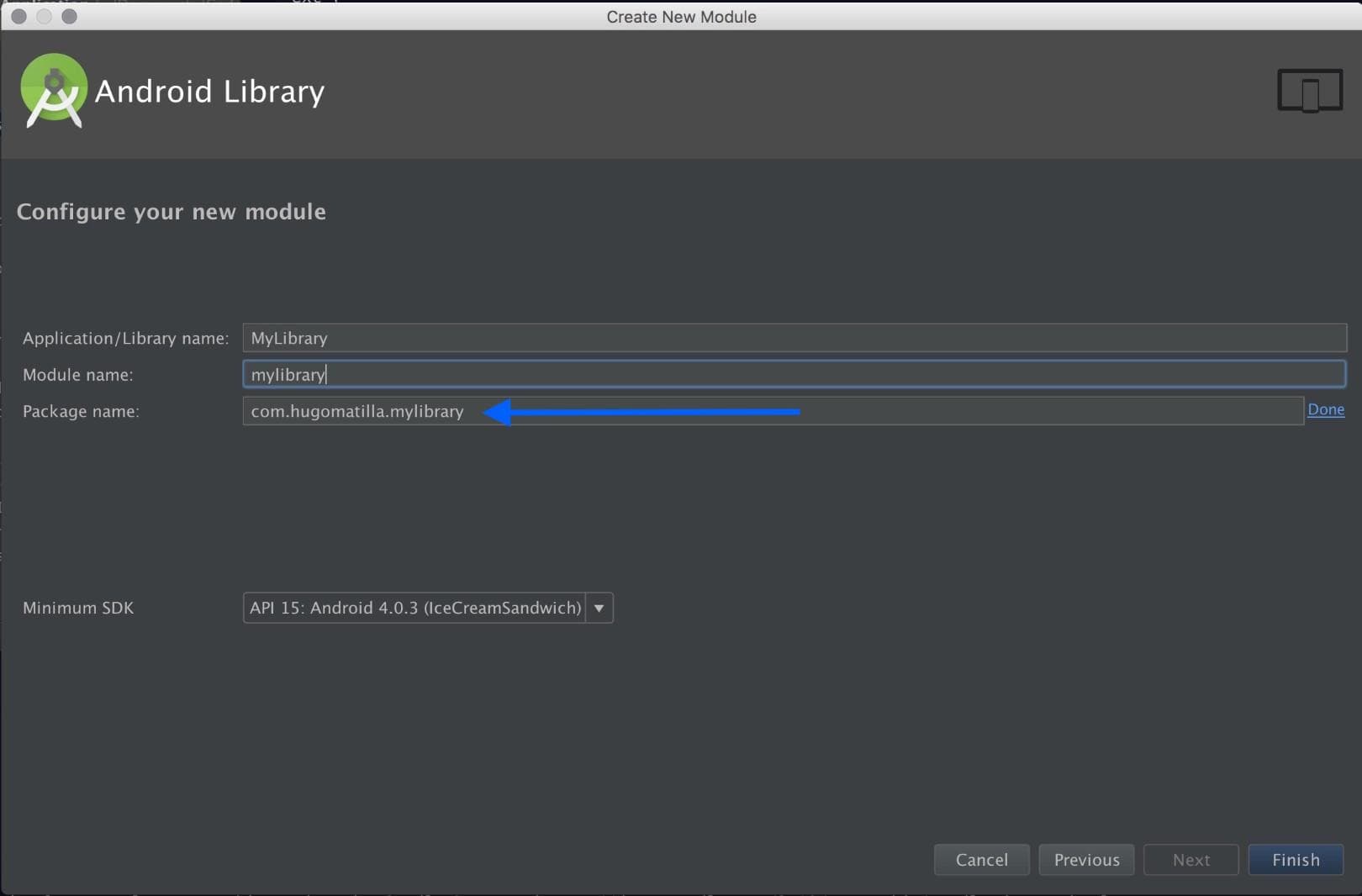Viewport: 1362px width, 896px height.
Task: Open the Minimum SDK API 15 combo box
Action: [415, 608]
